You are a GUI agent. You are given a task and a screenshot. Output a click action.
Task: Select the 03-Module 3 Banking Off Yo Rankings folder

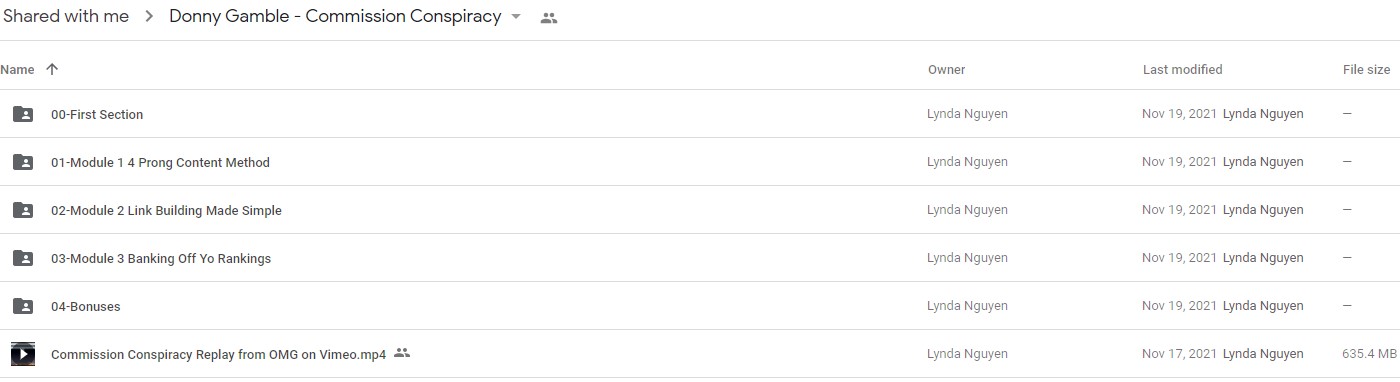700,258
